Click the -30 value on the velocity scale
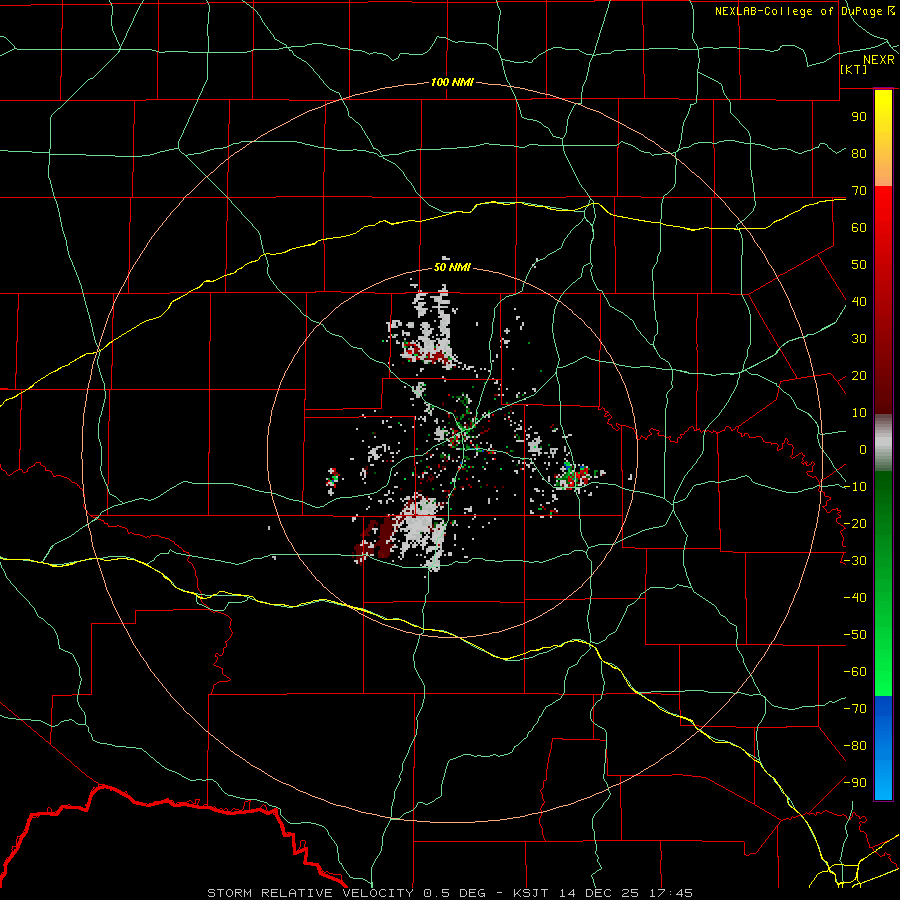Image resolution: width=900 pixels, height=900 pixels. (855, 561)
